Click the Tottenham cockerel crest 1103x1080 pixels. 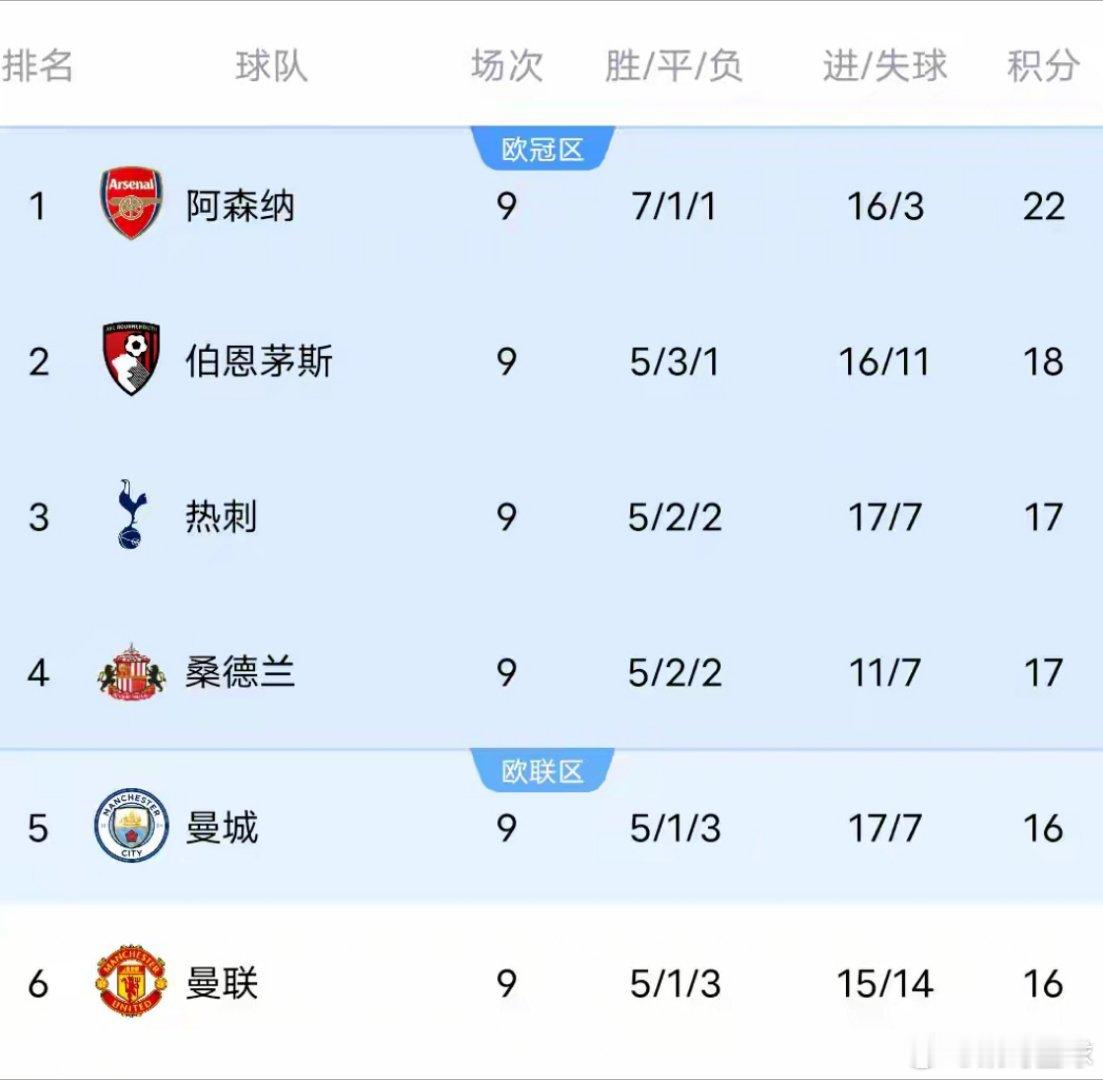click(131, 515)
